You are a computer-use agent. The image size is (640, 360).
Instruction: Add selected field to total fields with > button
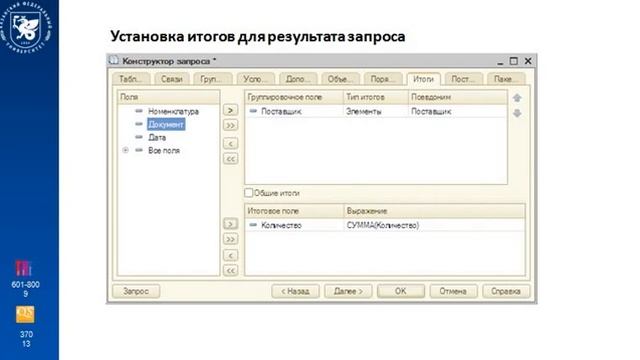pos(230,224)
